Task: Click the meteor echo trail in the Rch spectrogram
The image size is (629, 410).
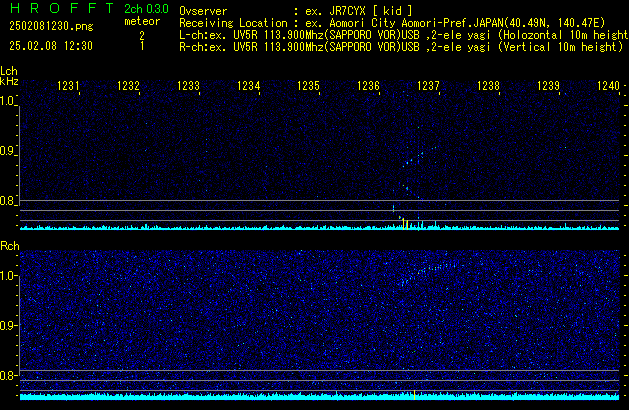Action: [429, 273]
